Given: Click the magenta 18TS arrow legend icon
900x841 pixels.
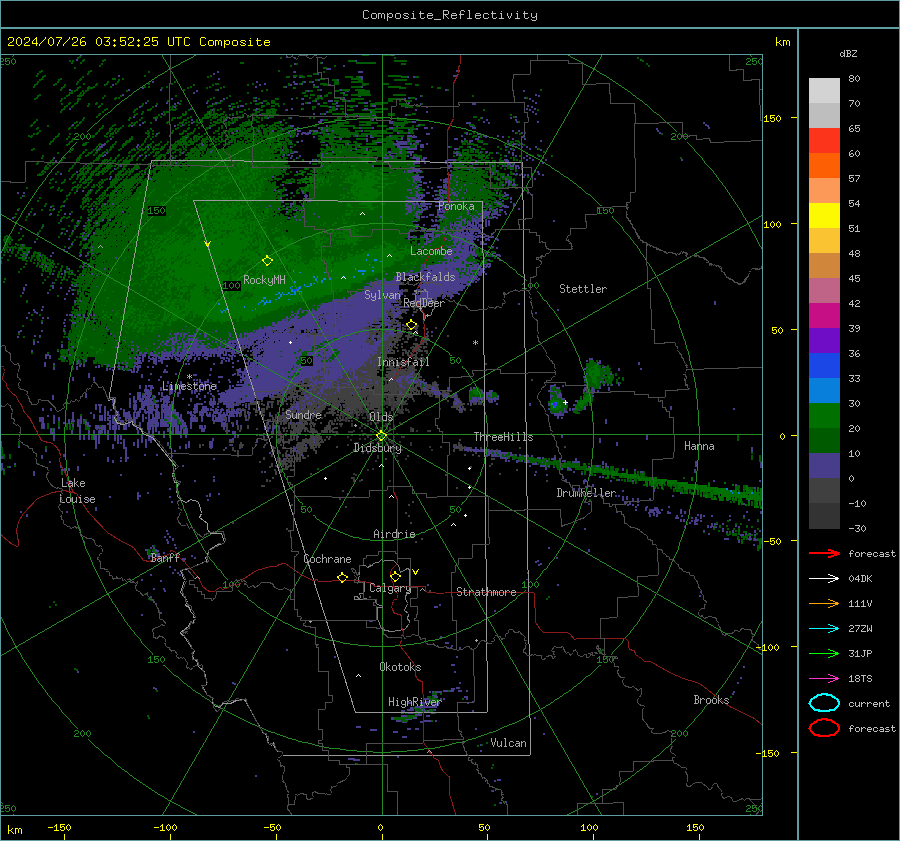Looking at the screenshot, I should 824,679.
